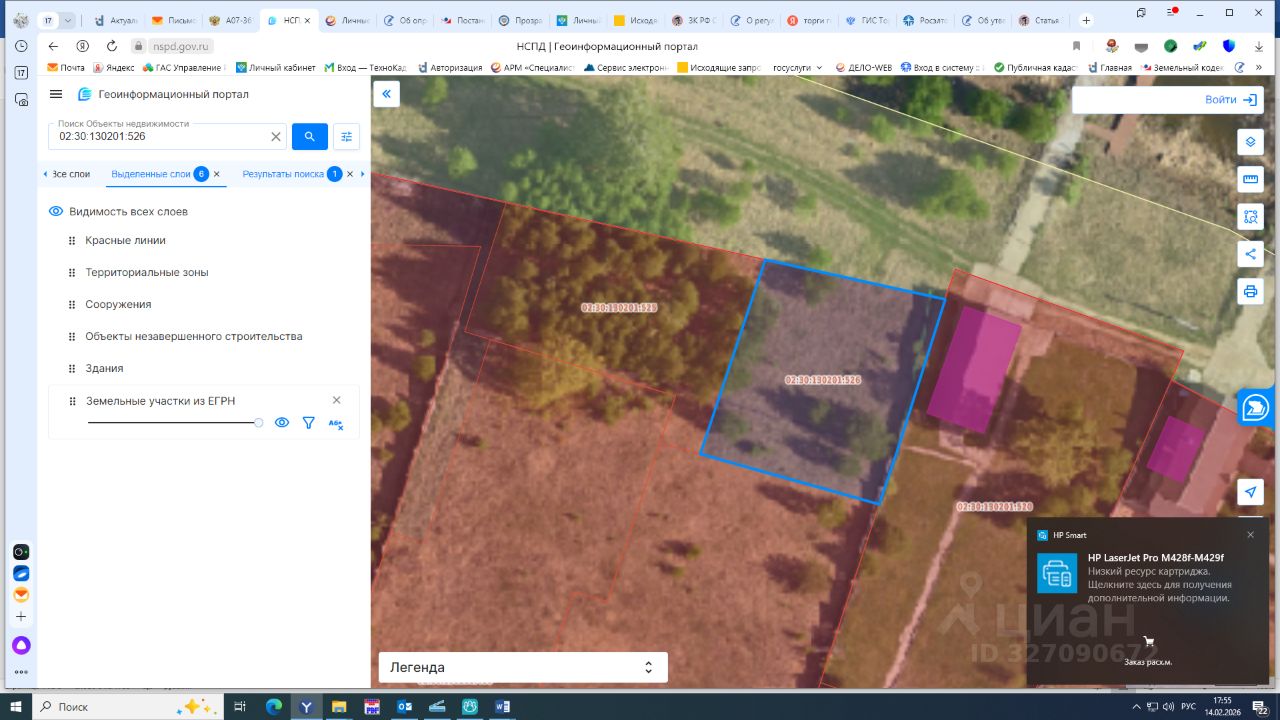Go back to the previous page
This screenshot has width=1280, height=720.
pos(53,46)
